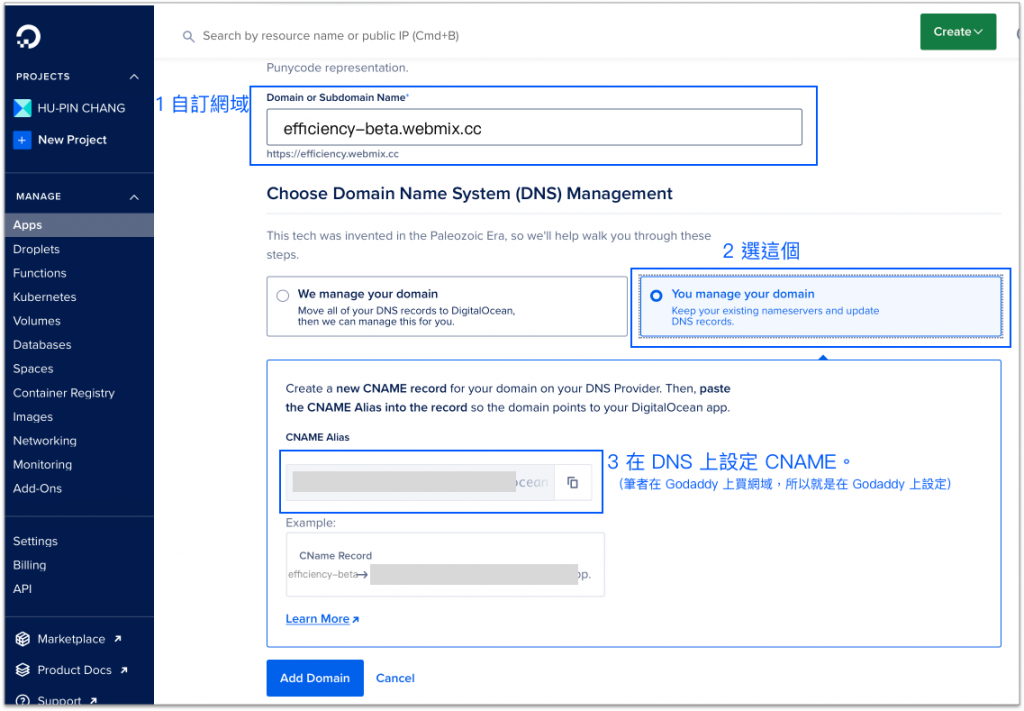This screenshot has height=711, width=1024.
Task: Open Databases in the sidebar
Action: [42, 345]
